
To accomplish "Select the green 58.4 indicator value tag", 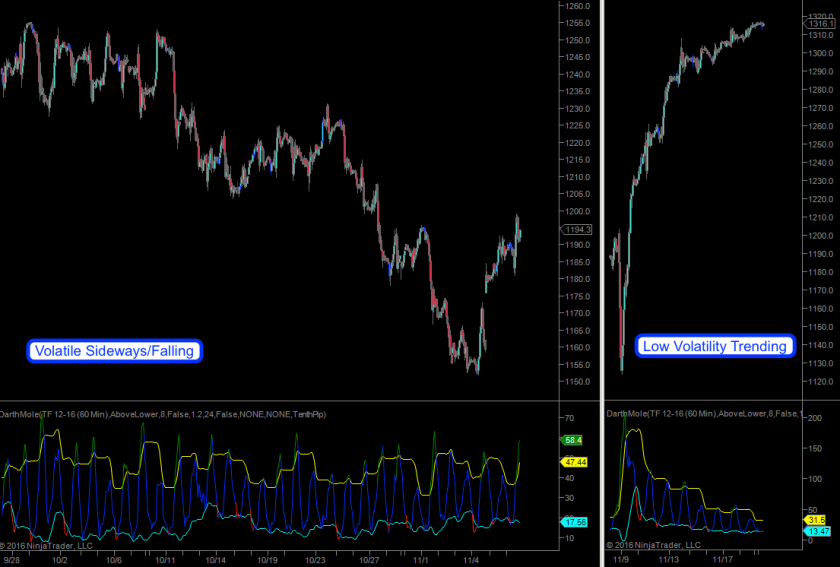I will tap(572, 440).
